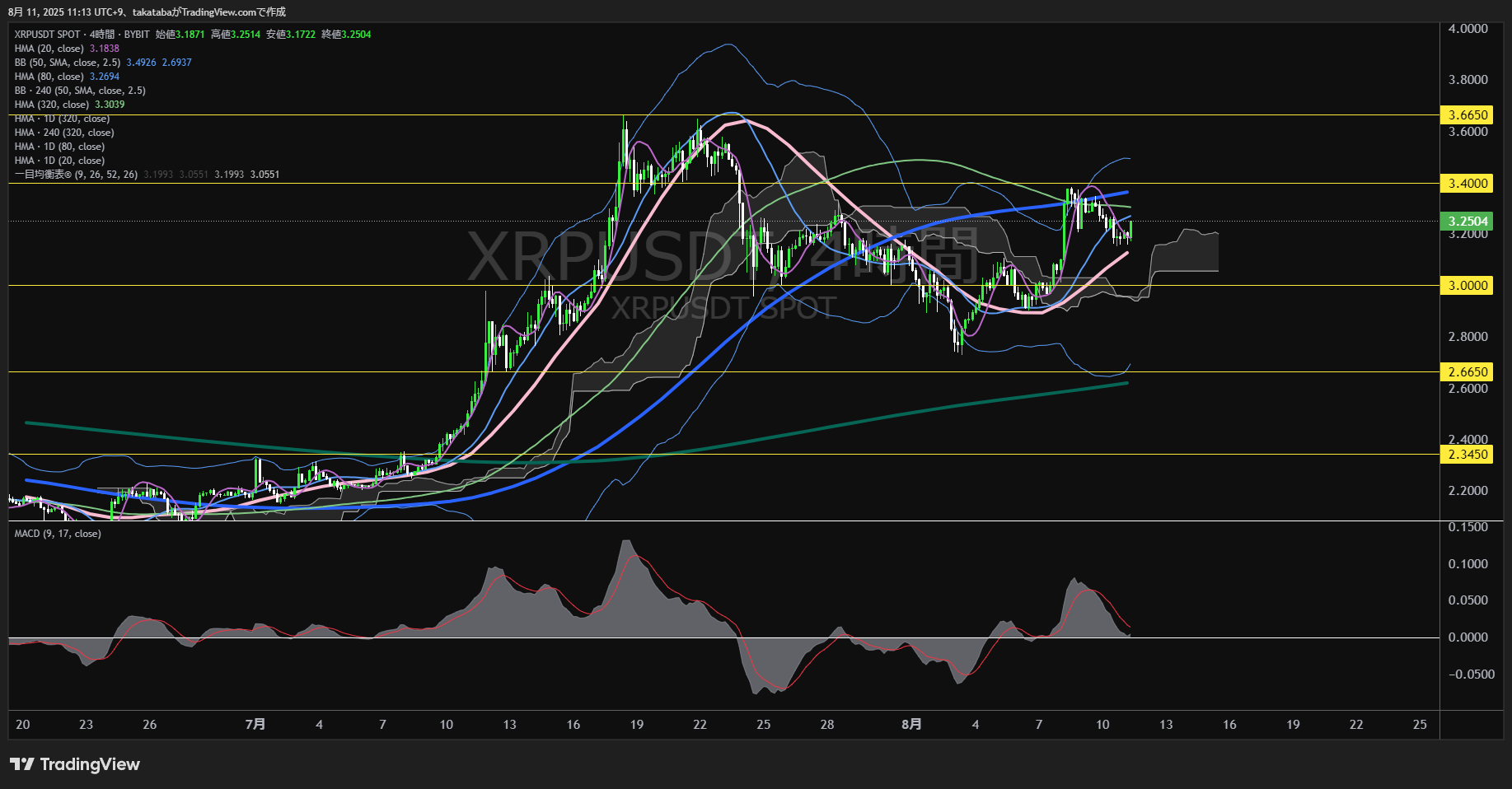The height and width of the screenshot is (789, 1512).
Task: Click the 始値3.1871 open value
Action: (x=180, y=35)
